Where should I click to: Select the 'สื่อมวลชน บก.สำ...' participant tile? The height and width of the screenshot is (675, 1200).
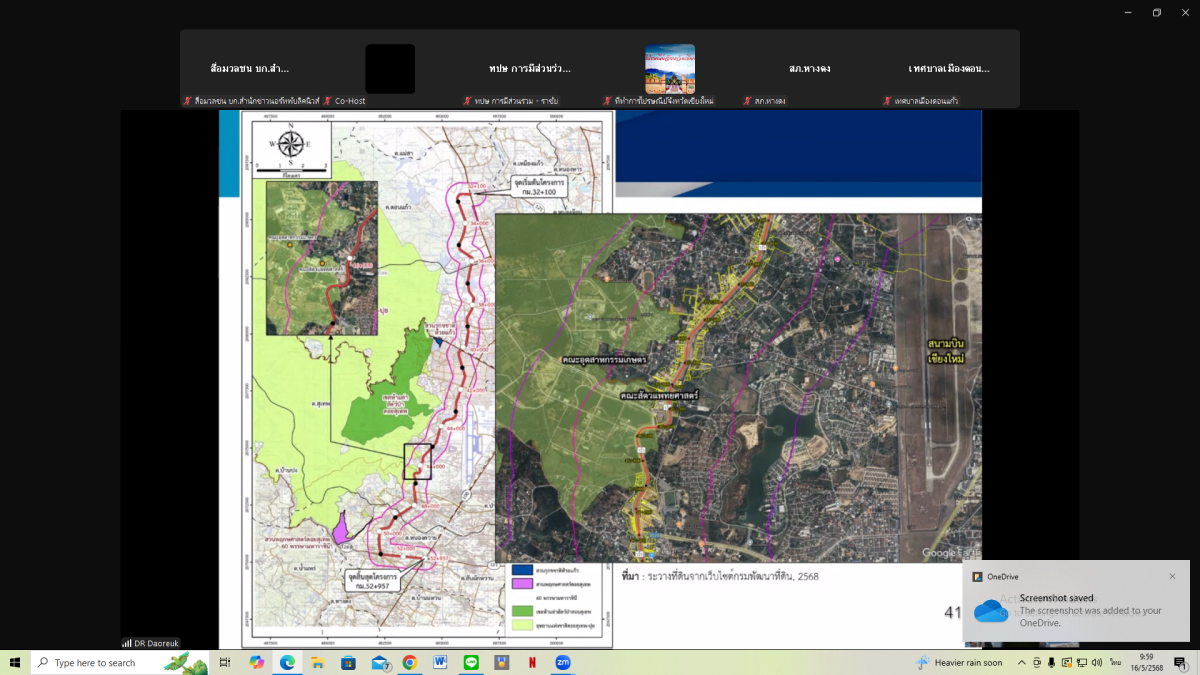(250, 69)
